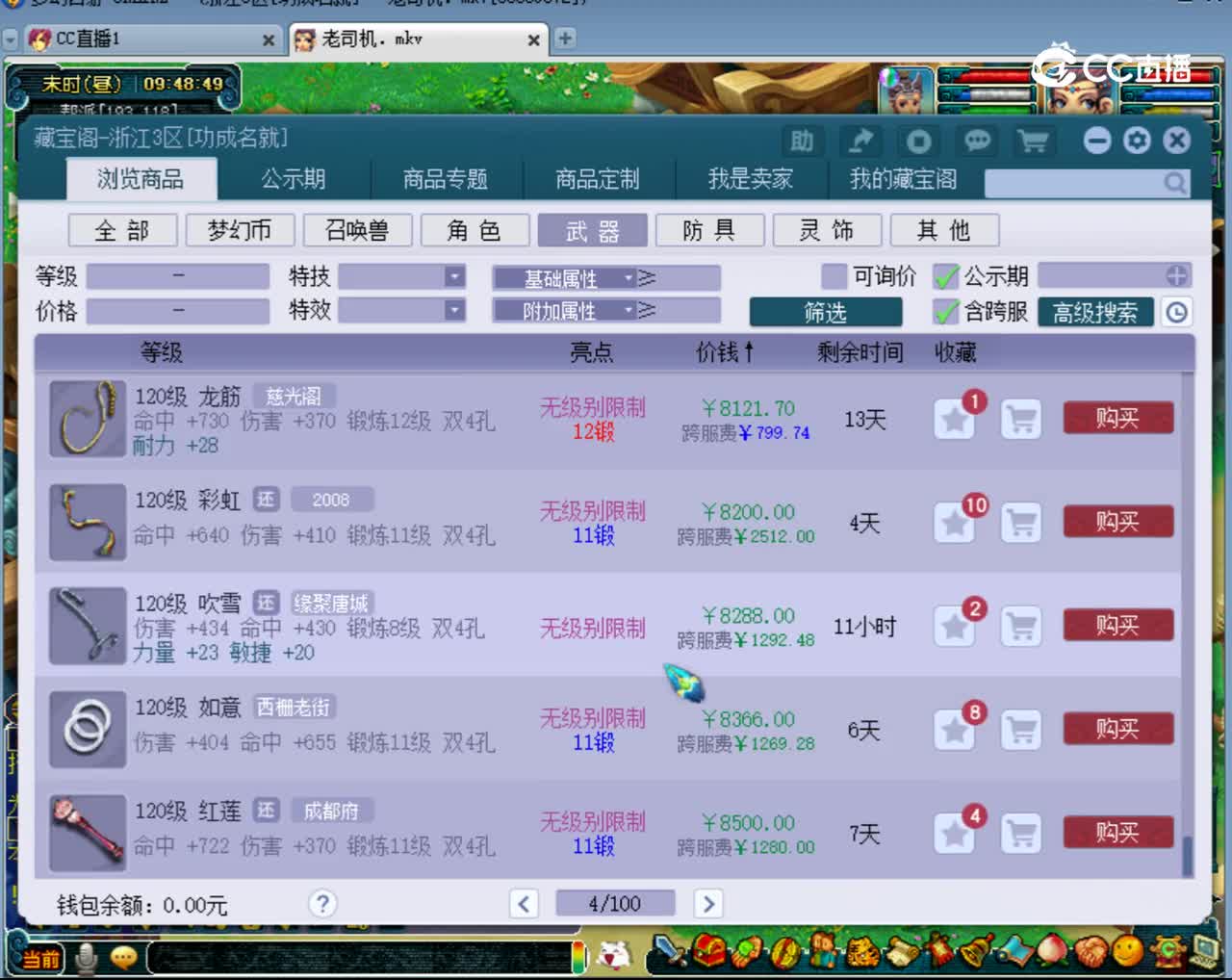The height and width of the screenshot is (980, 1232).
Task: Switch to 我的藏宝阁 tab
Action: (x=903, y=179)
